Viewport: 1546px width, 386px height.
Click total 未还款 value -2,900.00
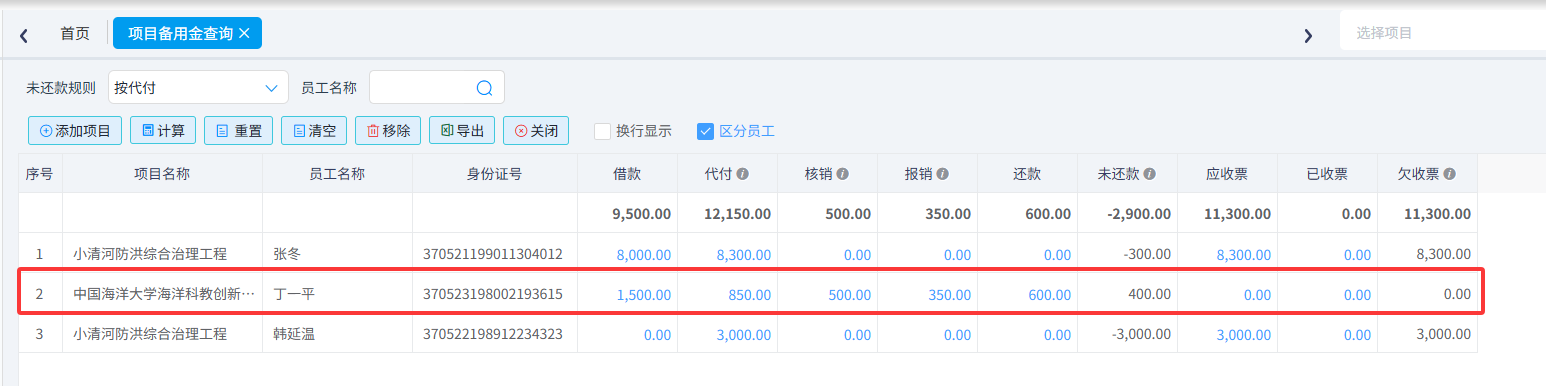[x=1140, y=214]
